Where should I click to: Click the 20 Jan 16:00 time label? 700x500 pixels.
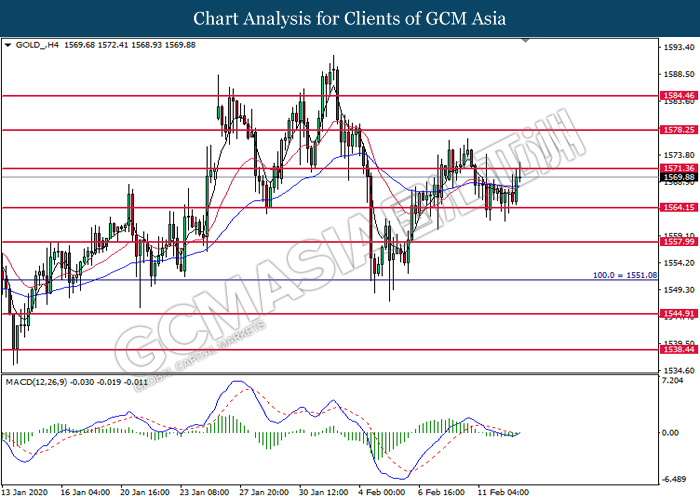(145, 492)
